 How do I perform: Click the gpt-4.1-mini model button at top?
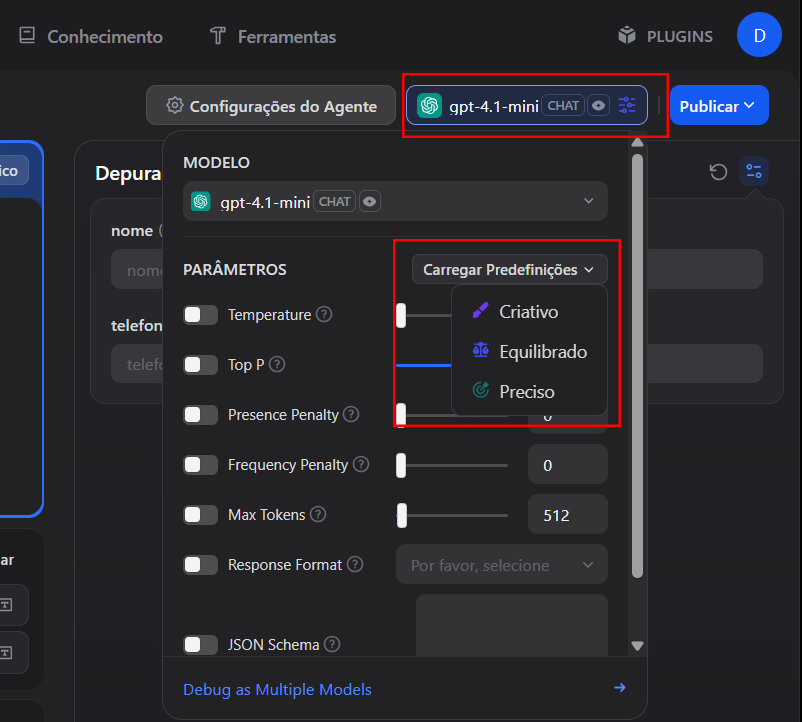(527, 105)
